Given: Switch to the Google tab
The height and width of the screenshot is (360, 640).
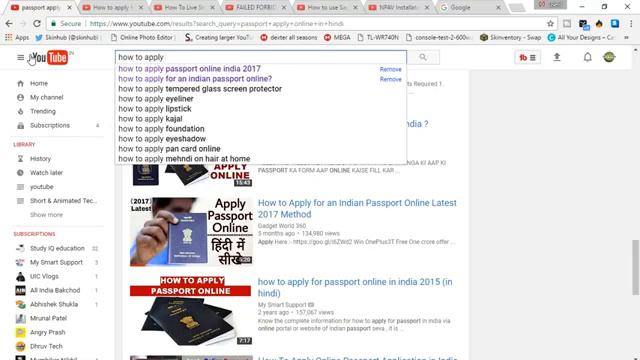Looking at the screenshot, I should point(470,7).
